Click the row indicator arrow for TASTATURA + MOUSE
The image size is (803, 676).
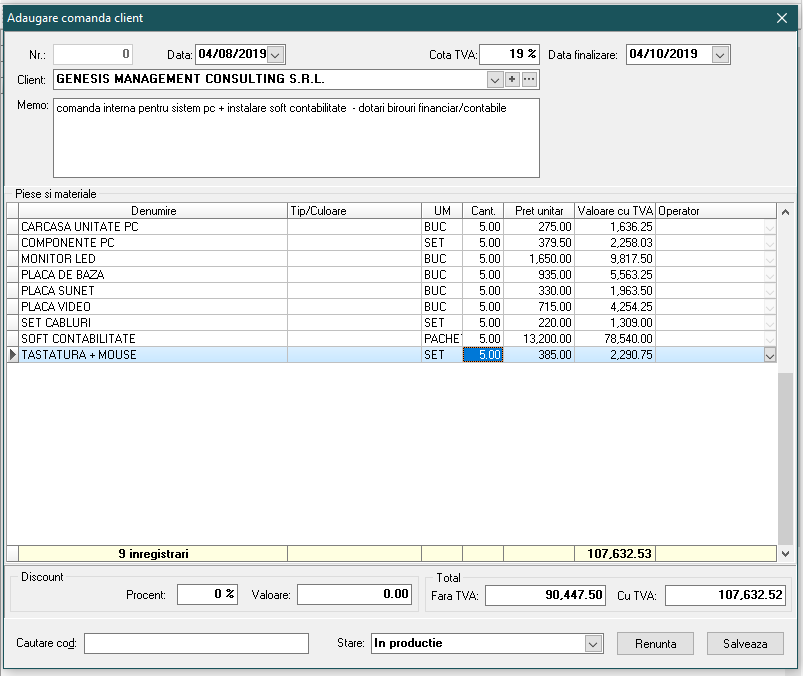tap(12, 355)
